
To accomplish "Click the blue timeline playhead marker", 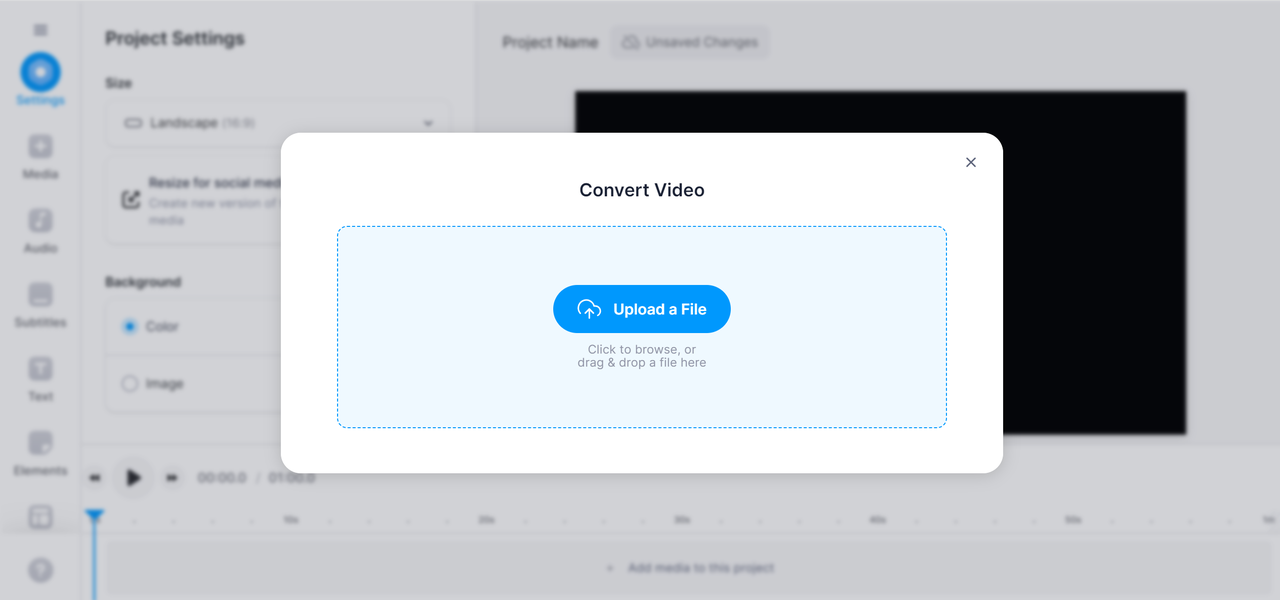I will pyautogui.click(x=94, y=516).
